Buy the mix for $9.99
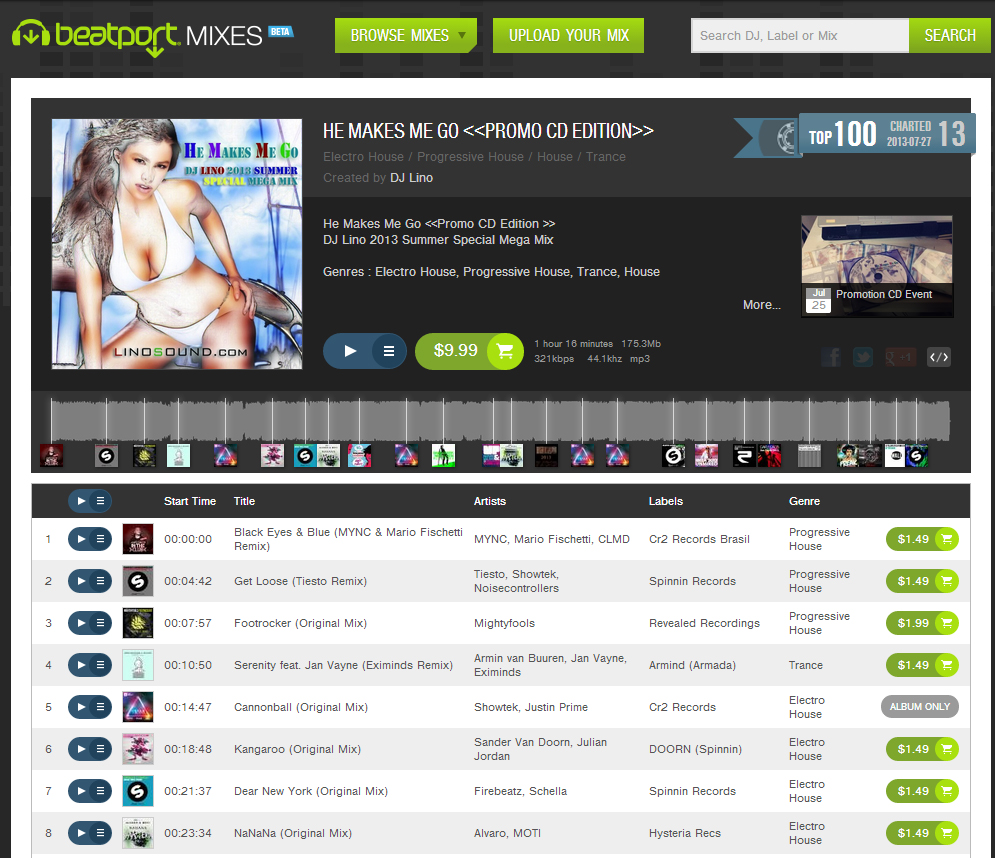995x858 pixels. 469,351
